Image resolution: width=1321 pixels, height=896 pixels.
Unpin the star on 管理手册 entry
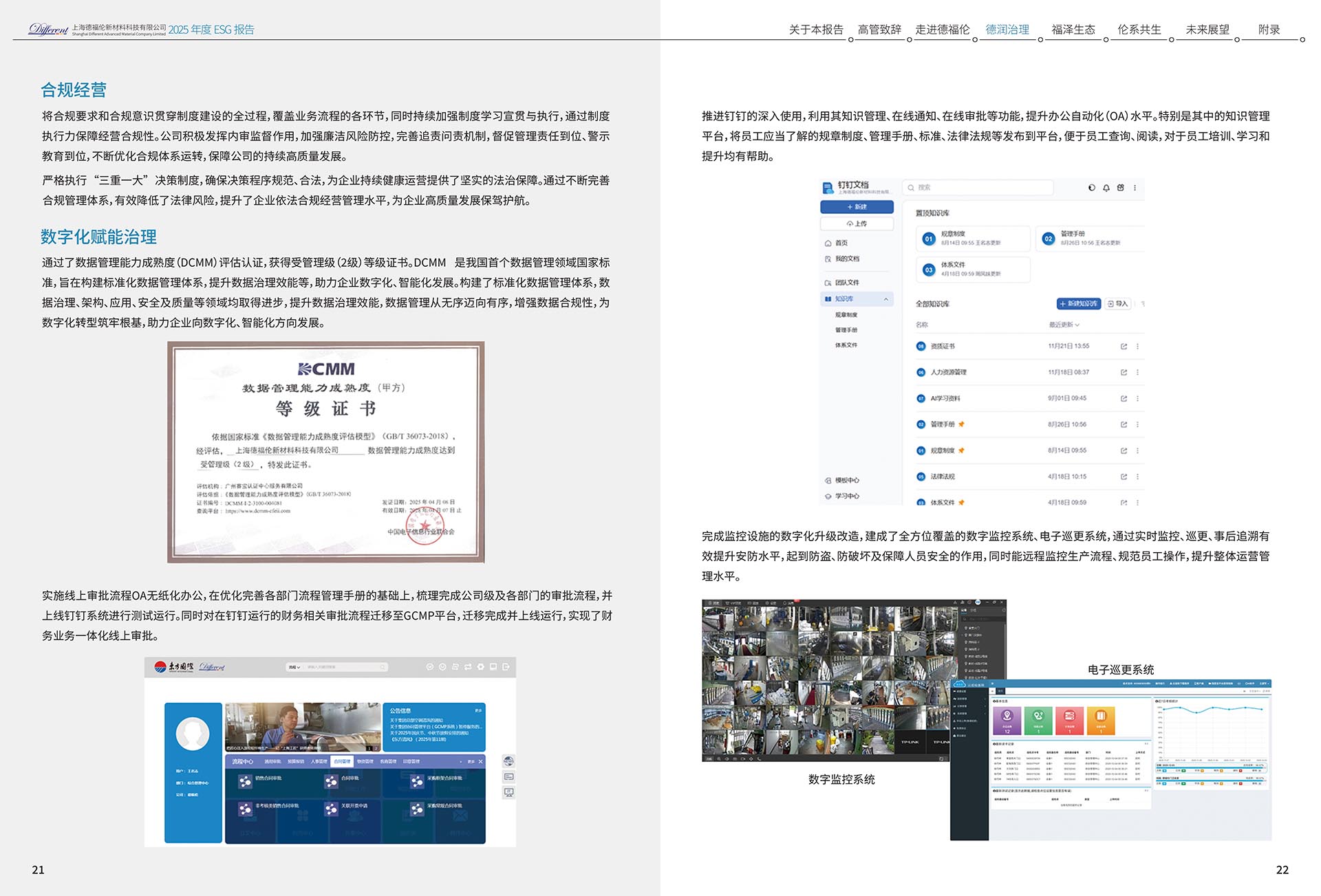coord(961,424)
